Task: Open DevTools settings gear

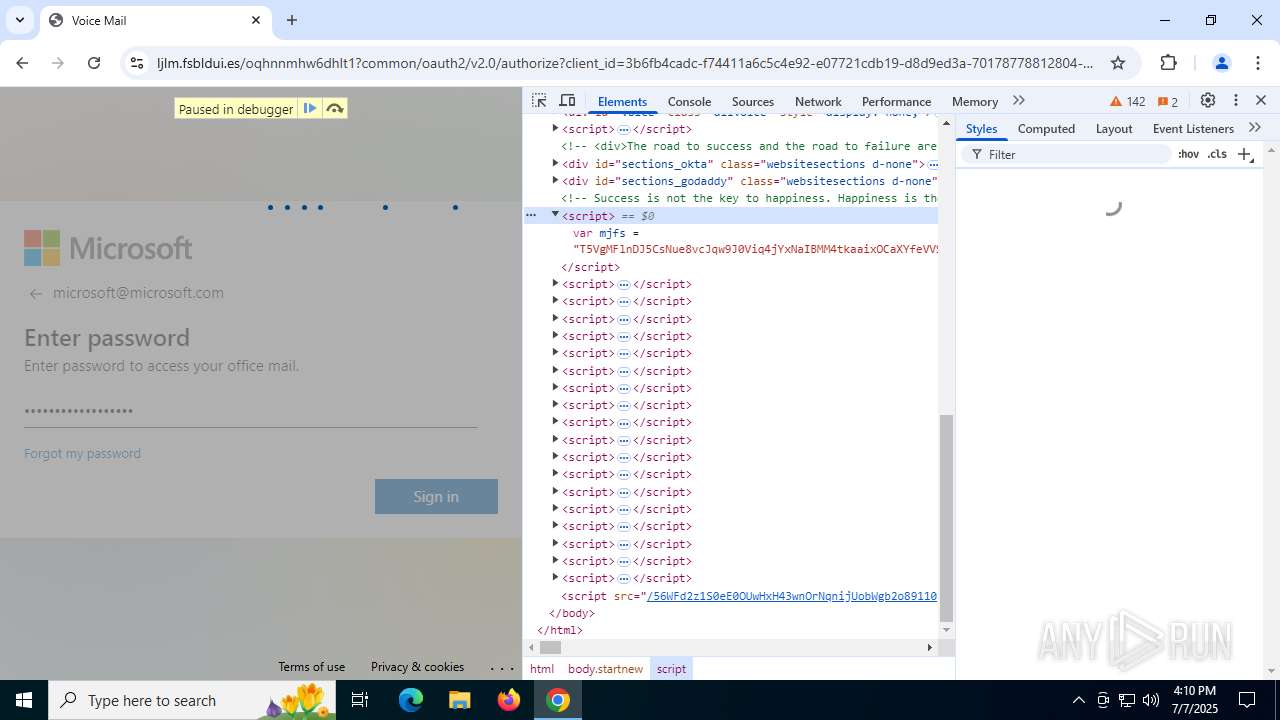Action: (x=1208, y=101)
